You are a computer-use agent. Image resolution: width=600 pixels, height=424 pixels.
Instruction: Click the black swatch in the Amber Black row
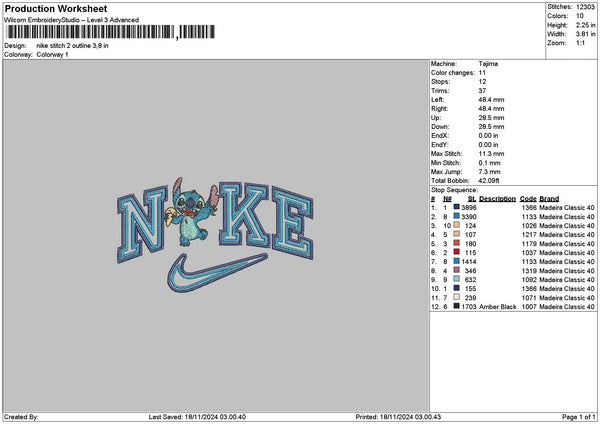tap(457, 306)
